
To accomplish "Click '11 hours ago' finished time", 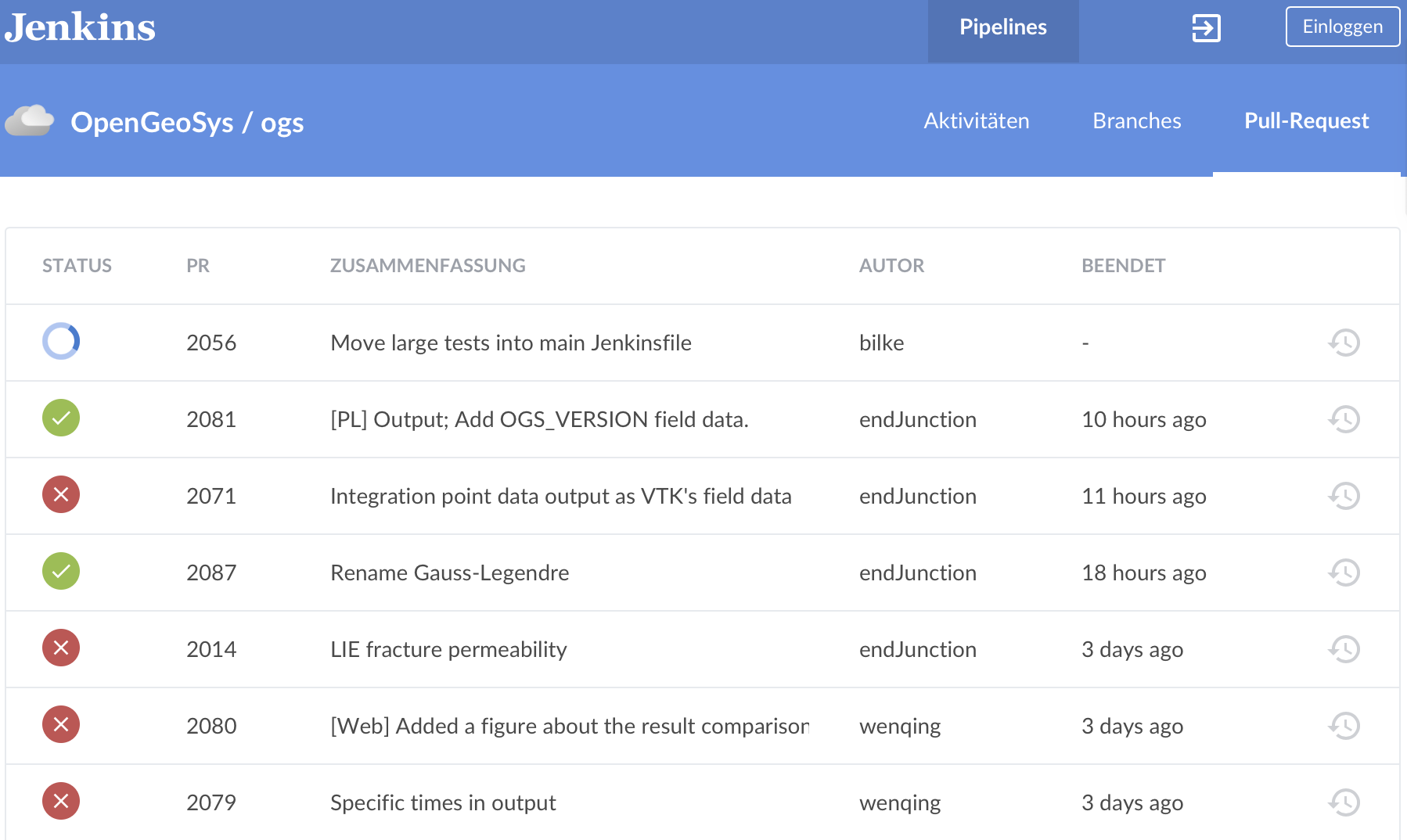I will pyautogui.click(x=1143, y=497).
